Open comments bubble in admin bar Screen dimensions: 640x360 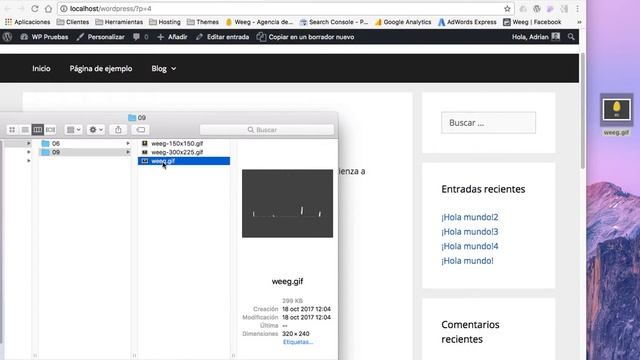click(x=140, y=37)
